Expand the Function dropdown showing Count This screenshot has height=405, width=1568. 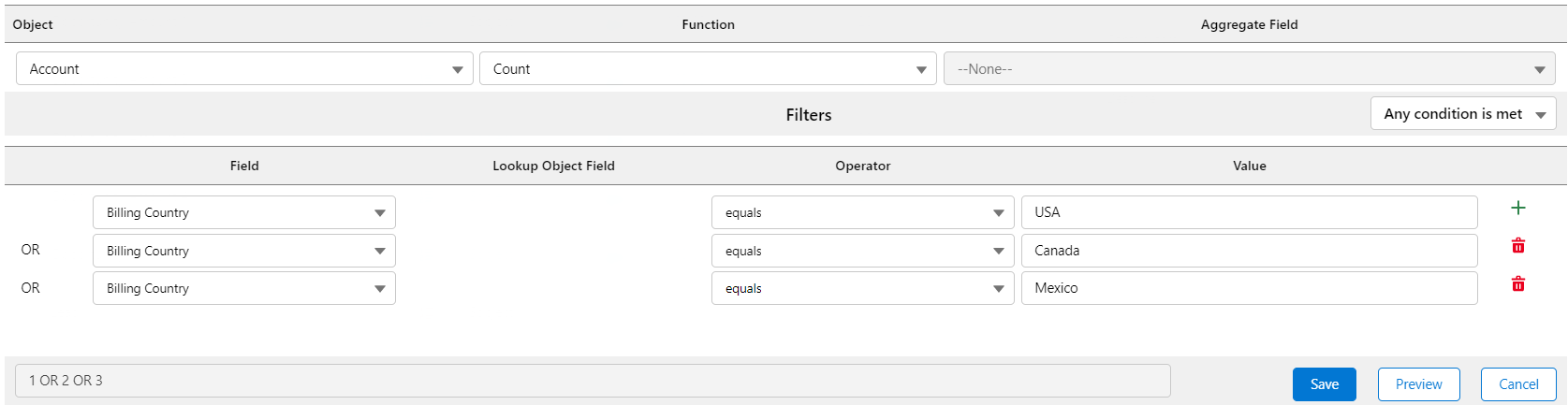[x=708, y=69]
